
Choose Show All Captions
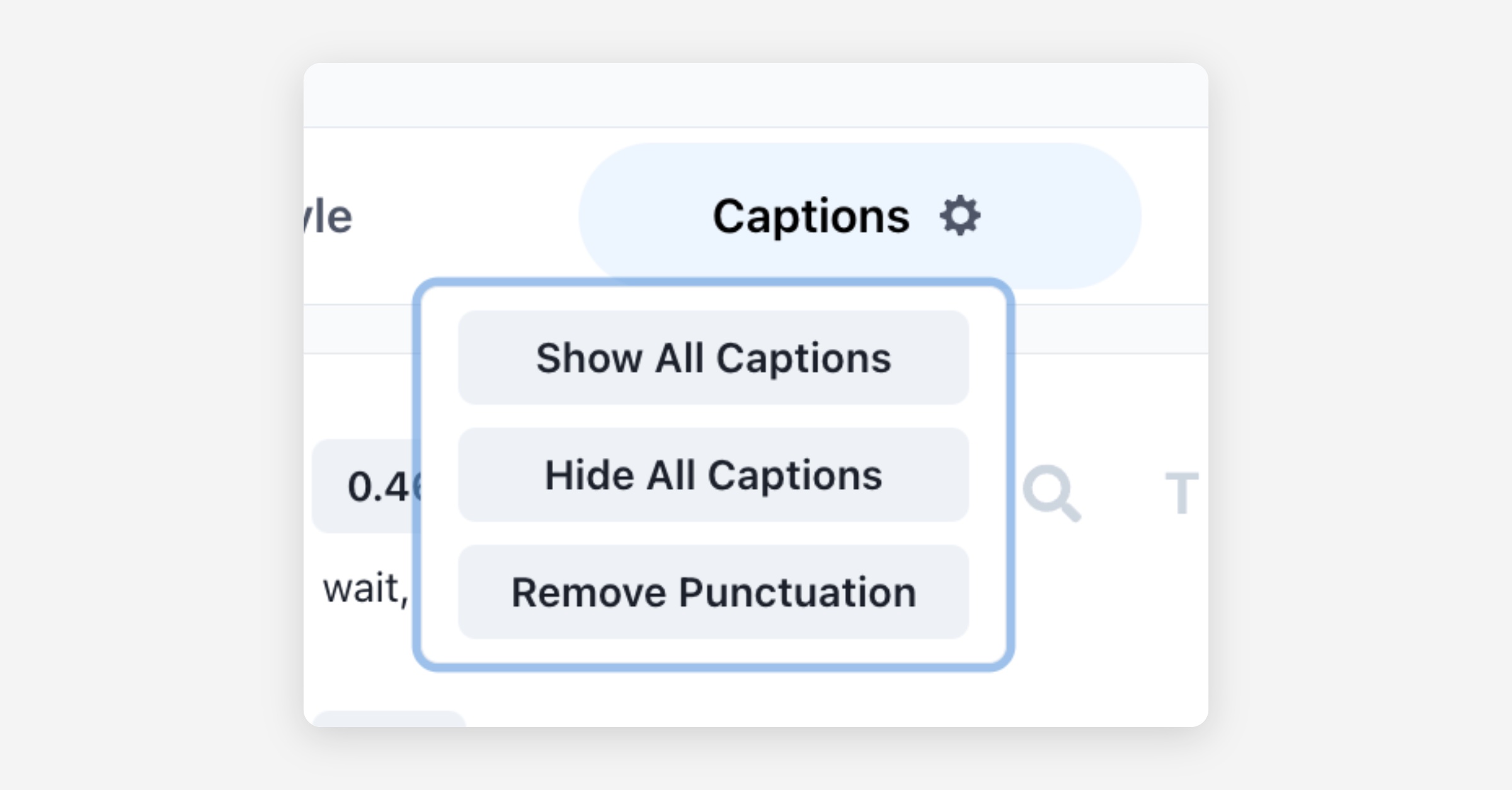[713, 358]
